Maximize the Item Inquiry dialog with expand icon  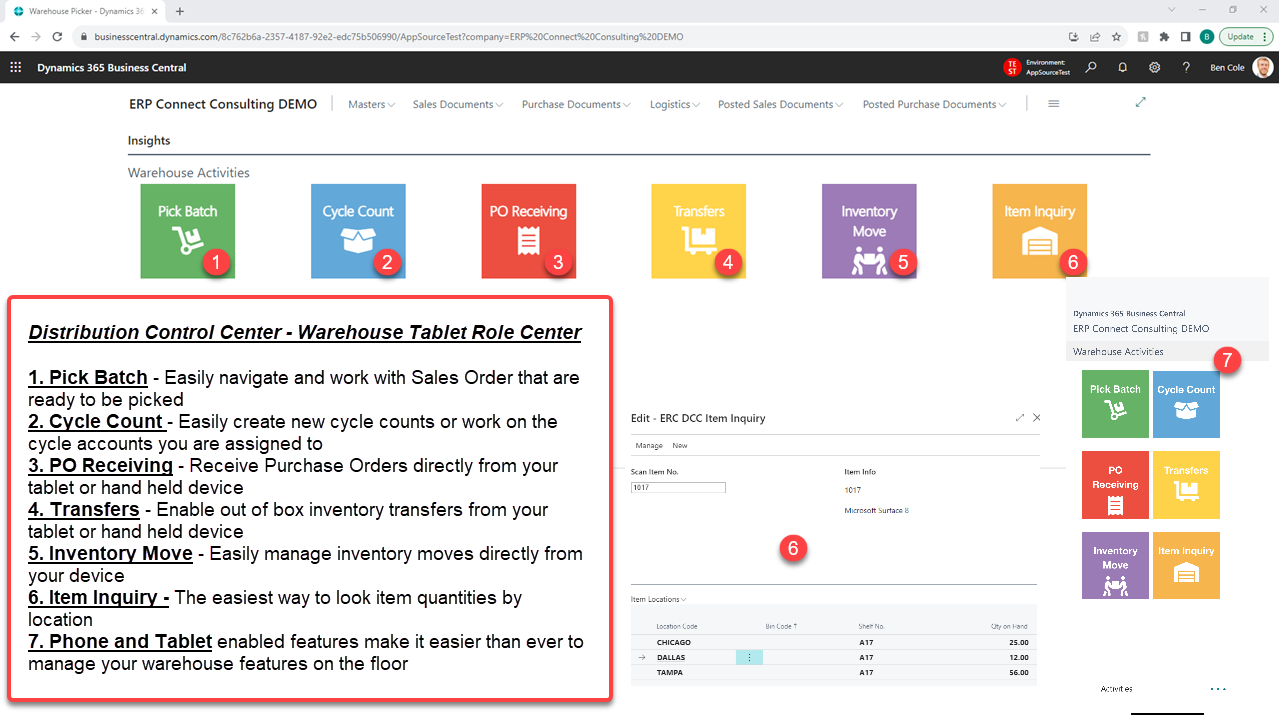pyautogui.click(x=1019, y=417)
